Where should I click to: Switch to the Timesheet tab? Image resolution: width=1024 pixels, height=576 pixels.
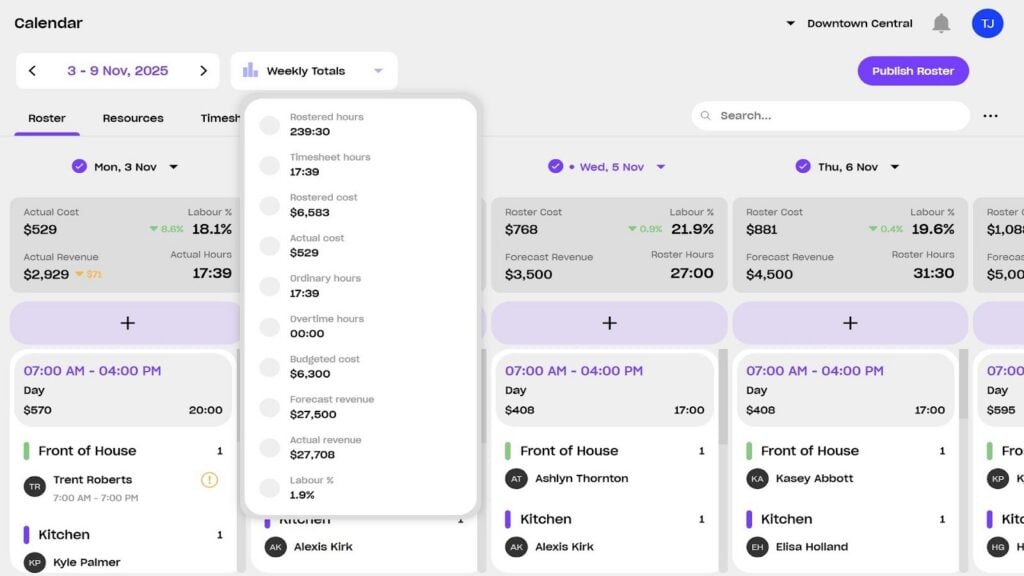pos(222,117)
